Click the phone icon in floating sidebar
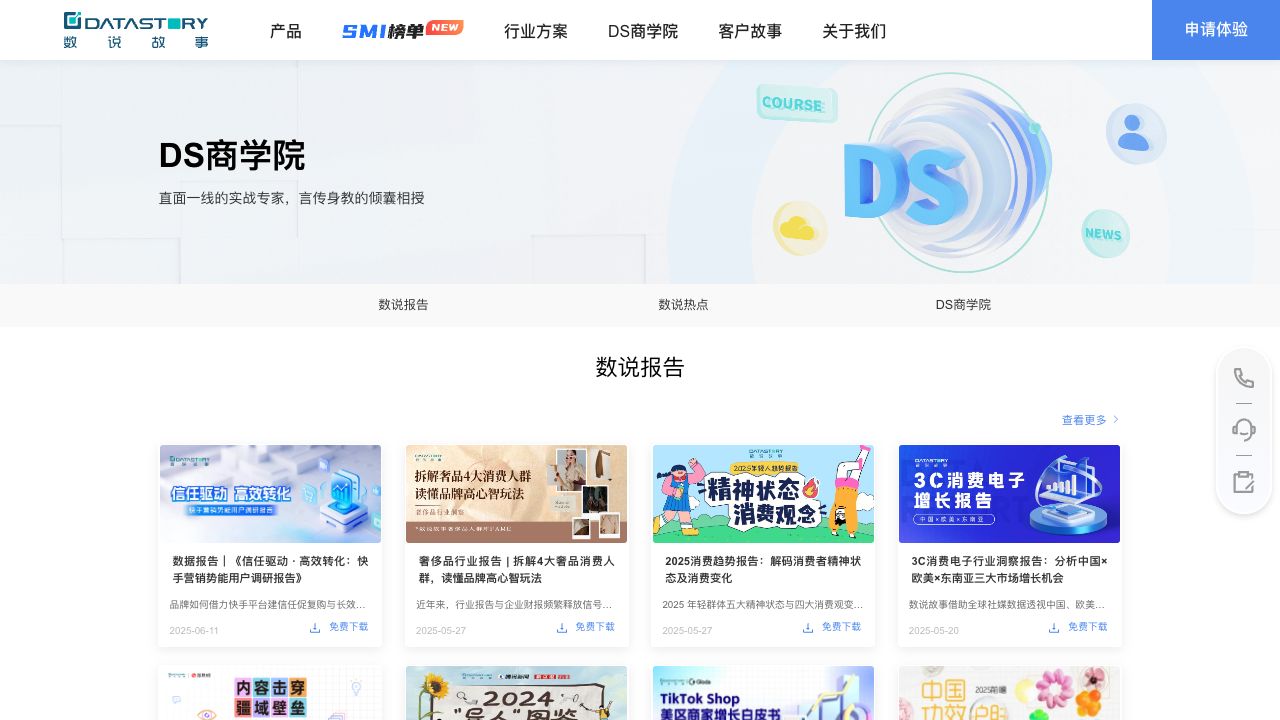Image resolution: width=1280 pixels, height=720 pixels. click(x=1243, y=378)
